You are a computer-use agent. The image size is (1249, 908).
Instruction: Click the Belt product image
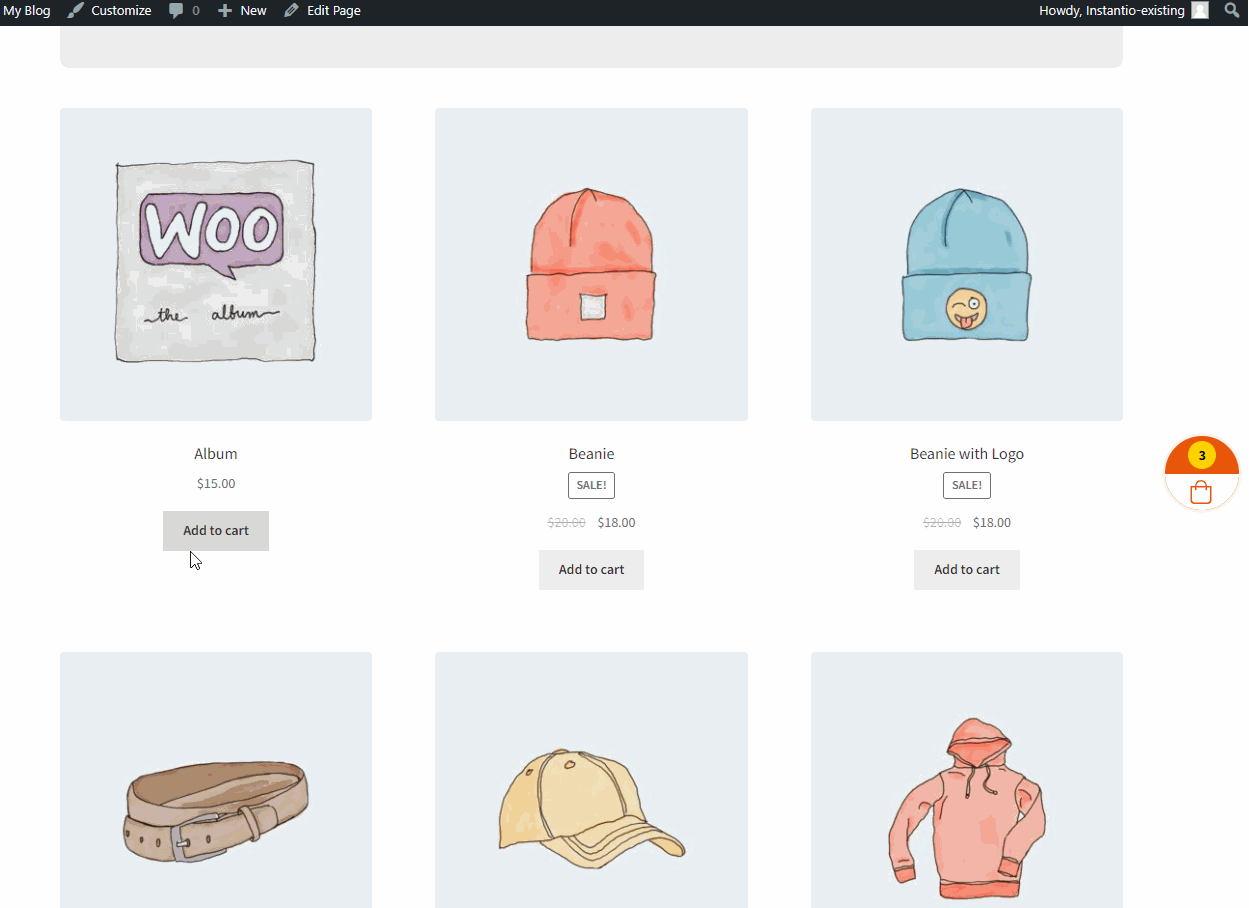point(216,780)
